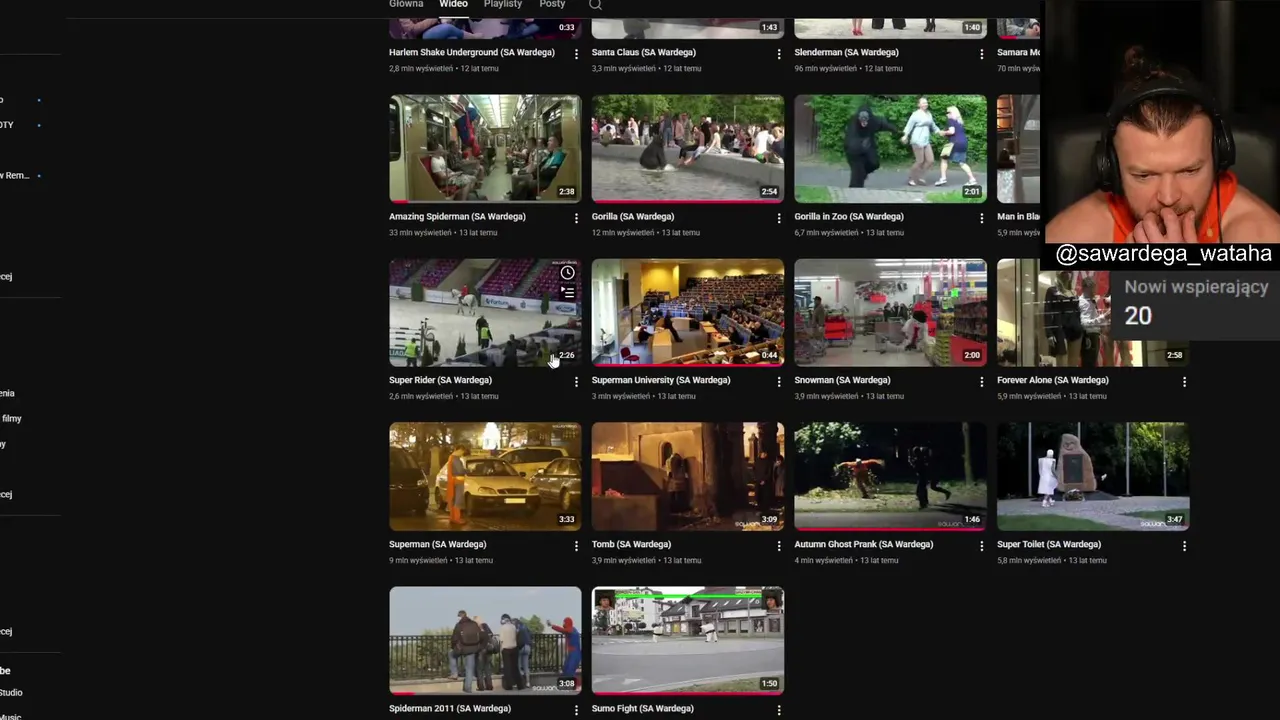Open Amazing Spiderman video title link
Image resolution: width=1280 pixels, height=720 pixels.
(457, 216)
